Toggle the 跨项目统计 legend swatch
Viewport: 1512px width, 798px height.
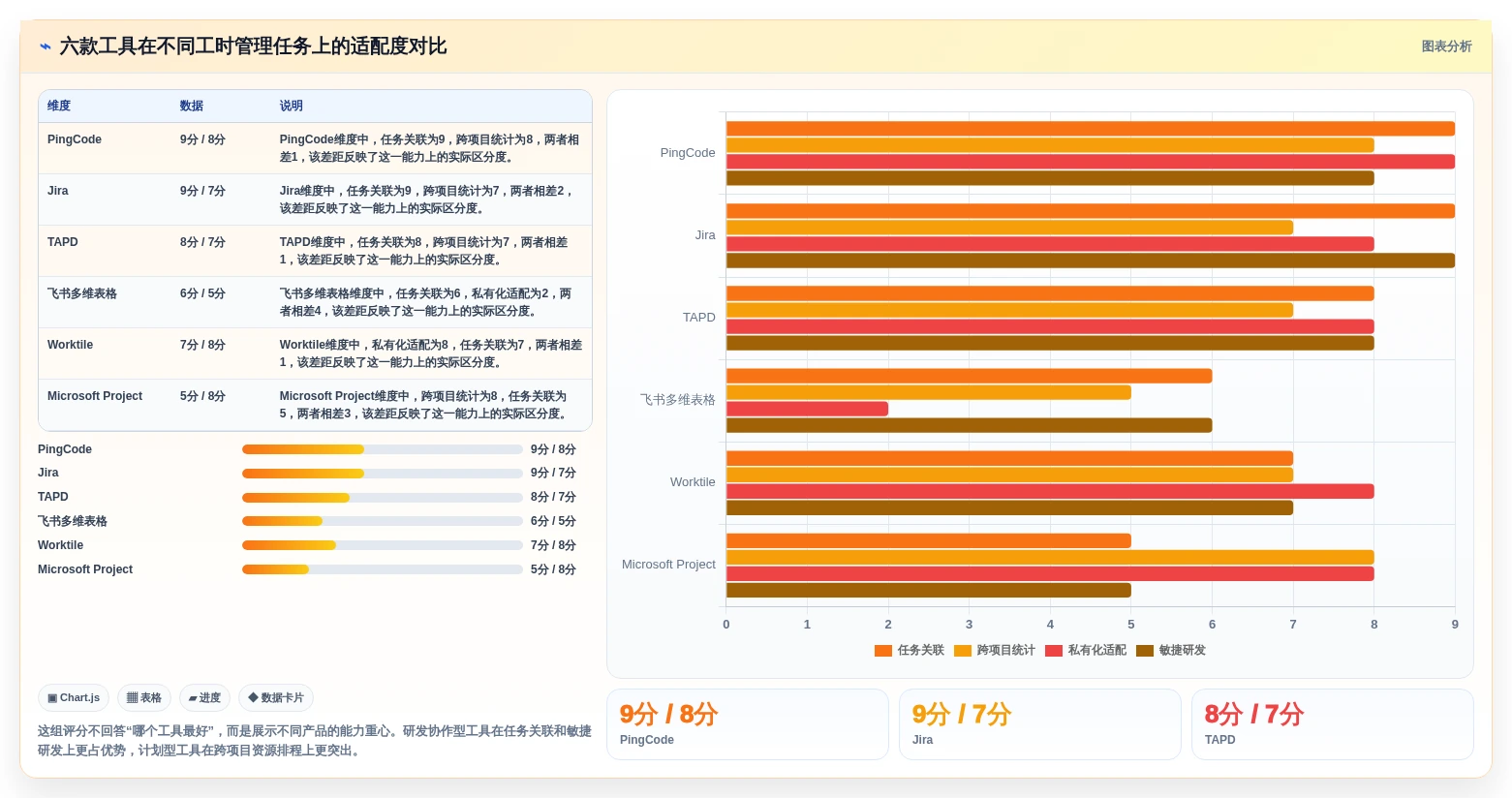(962, 651)
